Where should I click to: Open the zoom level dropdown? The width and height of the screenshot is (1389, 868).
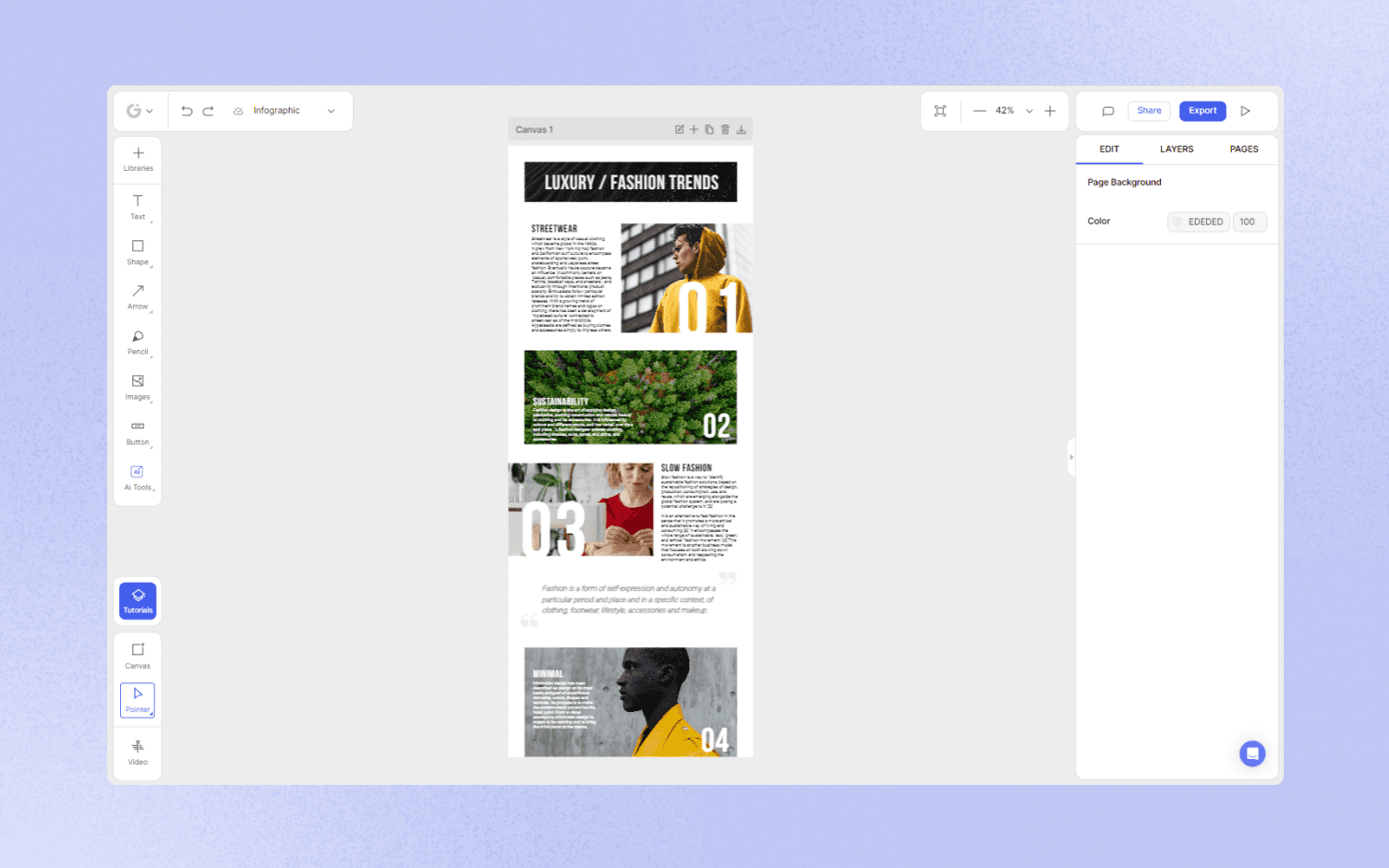click(1028, 110)
